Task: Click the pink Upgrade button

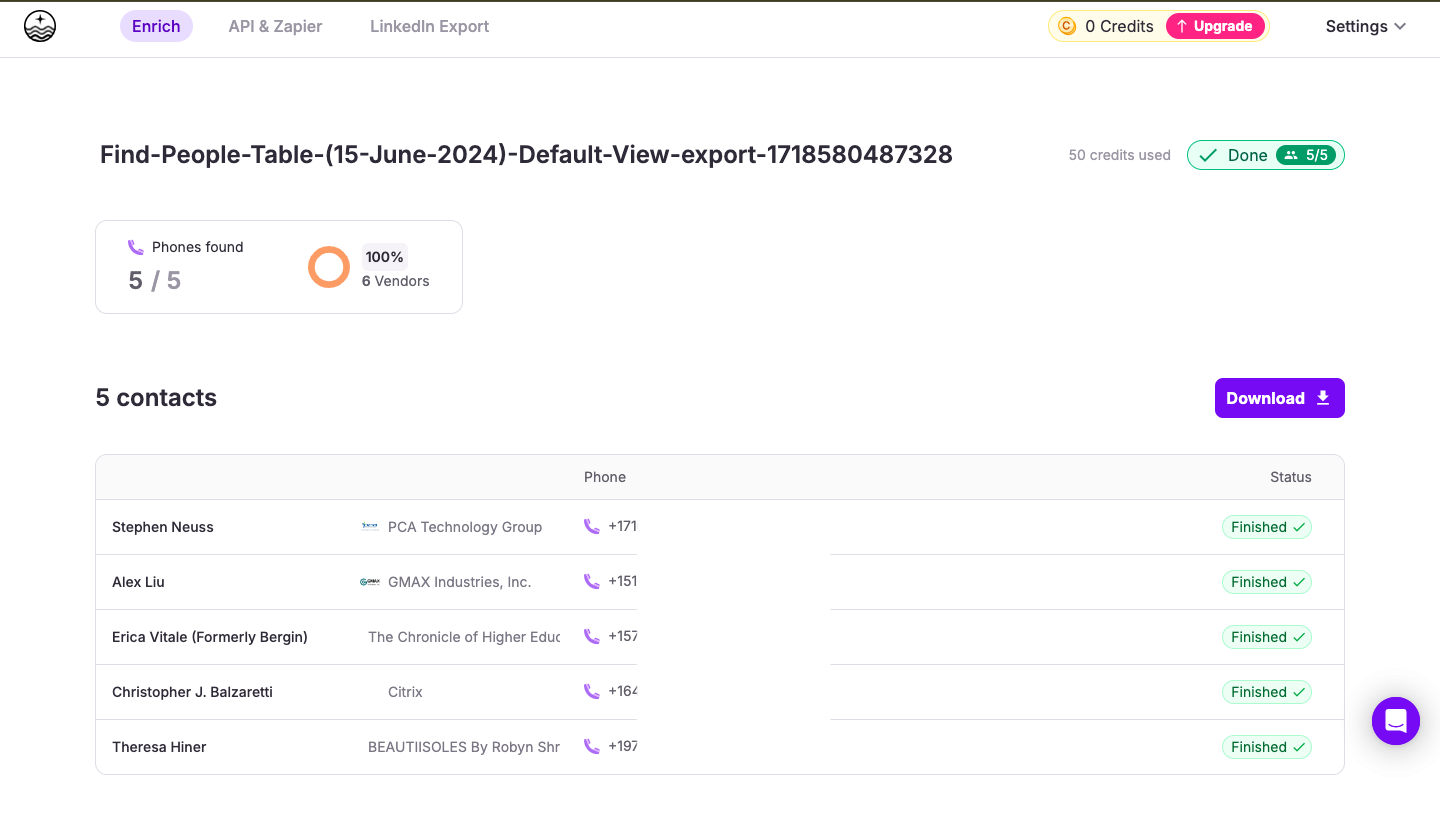Action: coord(1215,27)
